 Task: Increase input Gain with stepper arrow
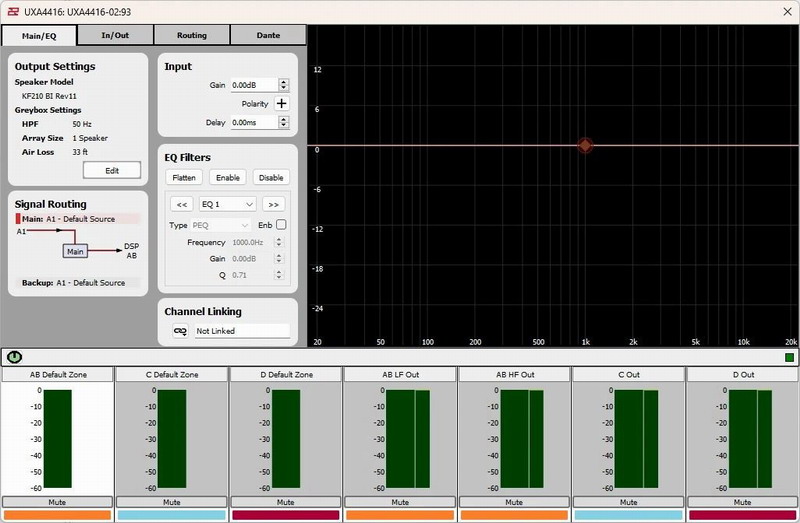pos(284,82)
